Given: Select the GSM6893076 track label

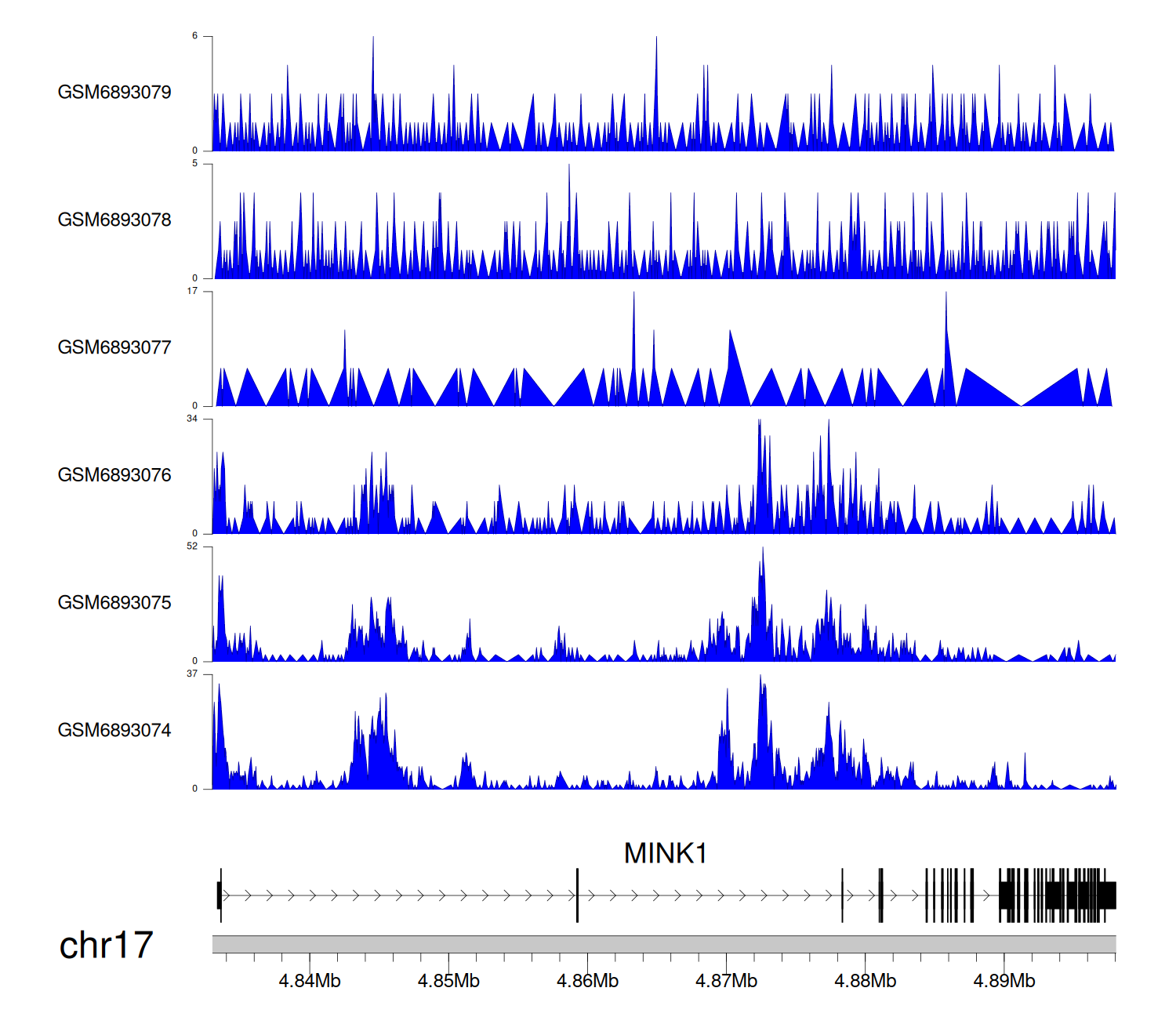Looking at the screenshot, I should coord(114,475).
